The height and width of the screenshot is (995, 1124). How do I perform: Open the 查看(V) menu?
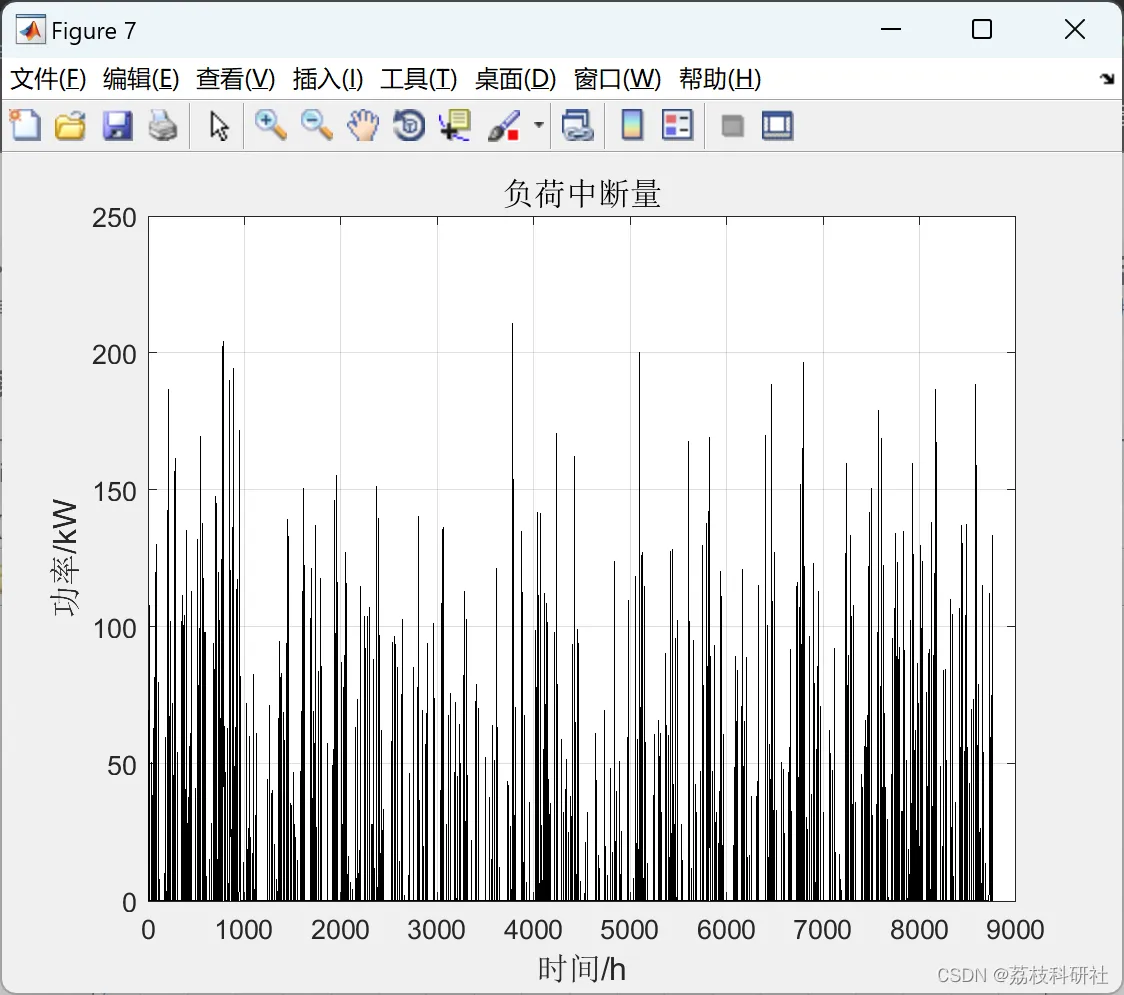[x=235, y=79]
